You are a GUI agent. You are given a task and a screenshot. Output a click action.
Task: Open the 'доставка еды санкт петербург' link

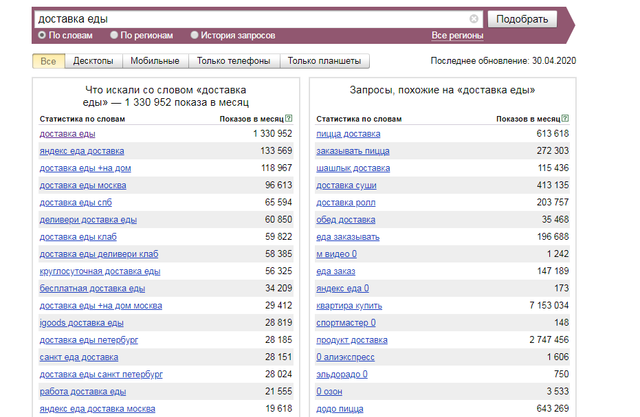pyautogui.click(x=101, y=374)
